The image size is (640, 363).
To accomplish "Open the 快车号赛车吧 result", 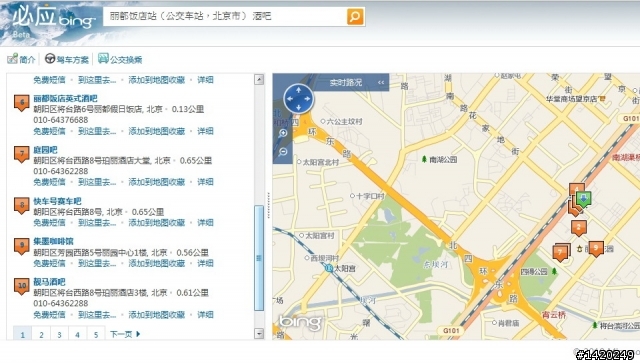I will [x=57, y=201].
